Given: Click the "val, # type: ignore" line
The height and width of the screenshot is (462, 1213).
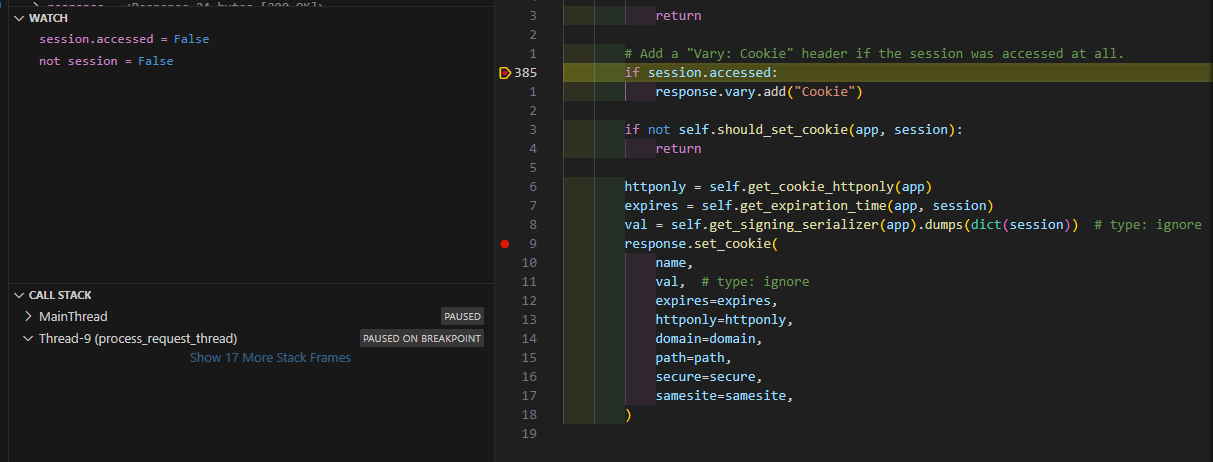Looking at the screenshot, I should [732, 281].
